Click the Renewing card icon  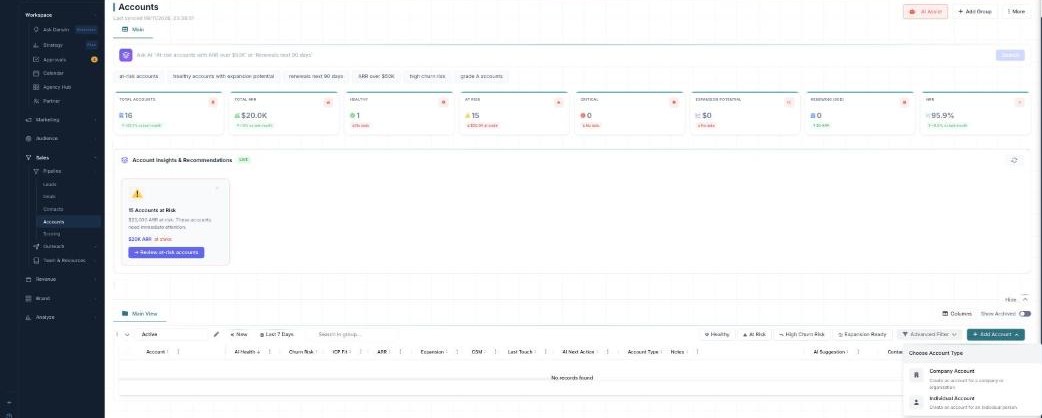coord(904,102)
